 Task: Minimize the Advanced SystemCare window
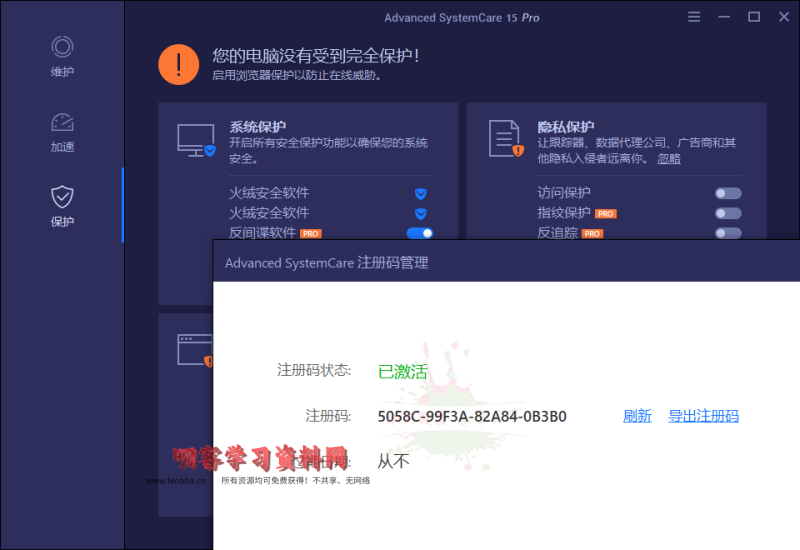tap(724, 17)
